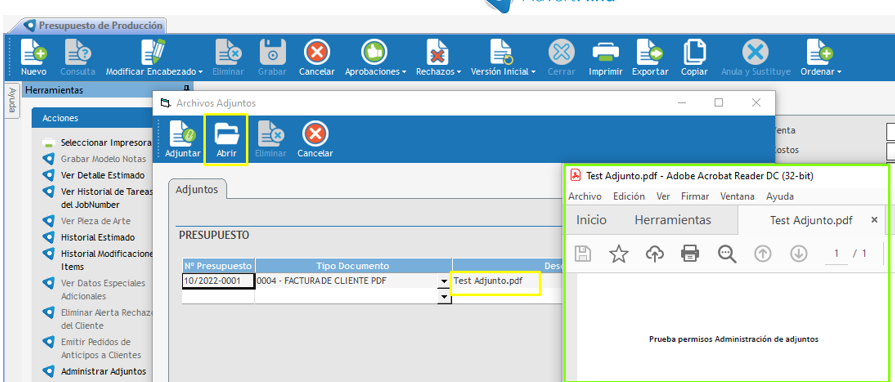This screenshot has width=895, height=382.
Task: Open the Ver menu in Acrobat
Action: 663,196
